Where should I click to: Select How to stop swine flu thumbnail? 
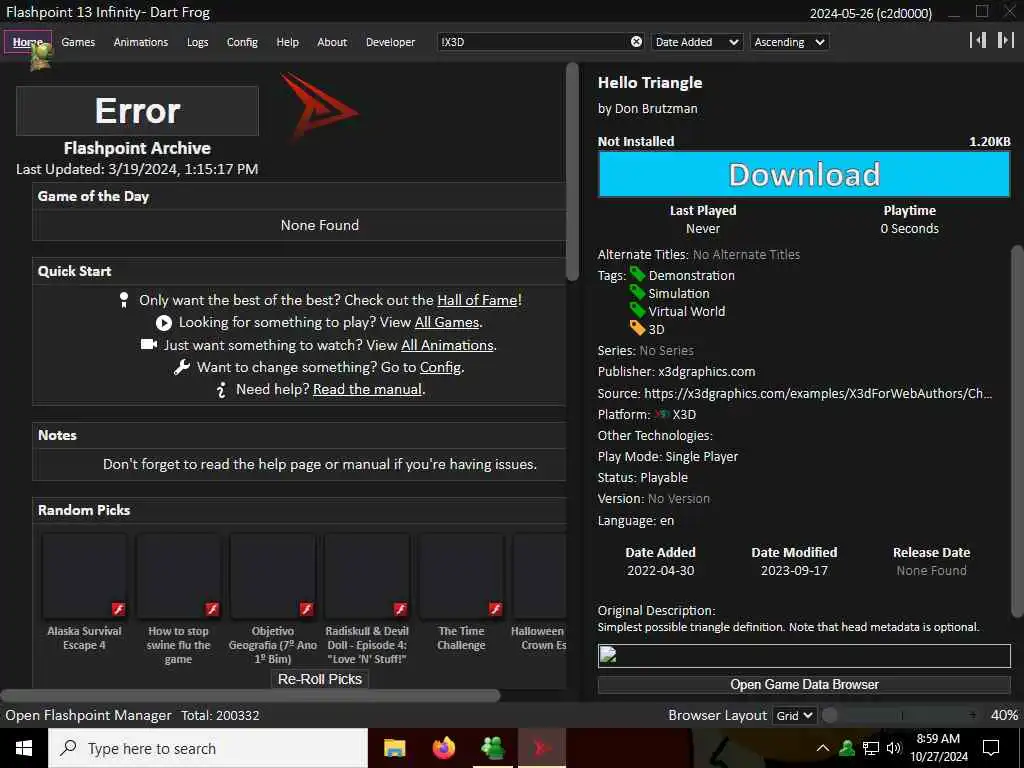pos(178,576)
